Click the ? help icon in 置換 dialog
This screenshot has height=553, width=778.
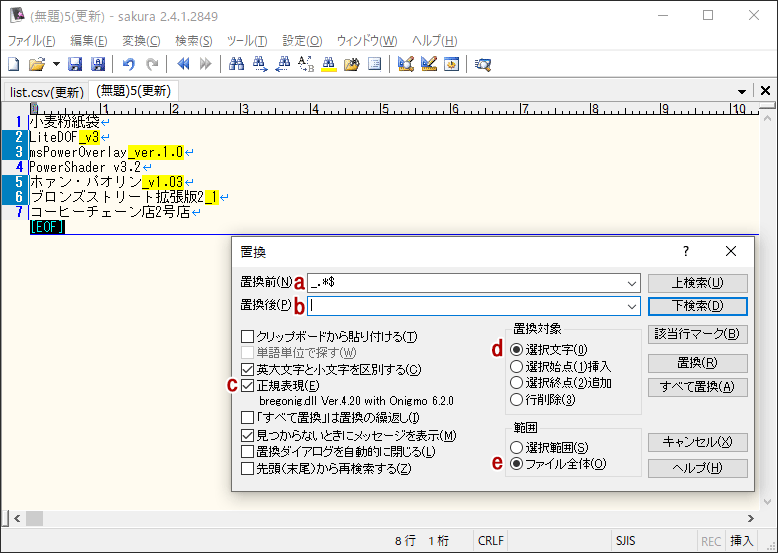[686, 251]
